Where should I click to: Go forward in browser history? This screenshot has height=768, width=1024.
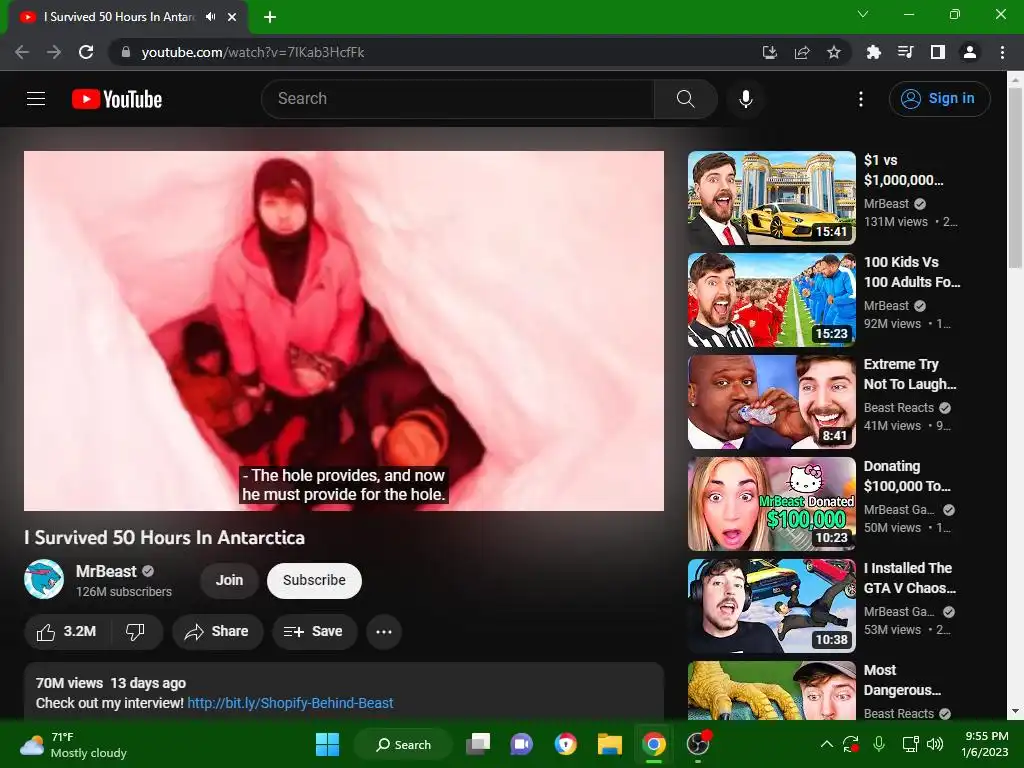point(54,52)
